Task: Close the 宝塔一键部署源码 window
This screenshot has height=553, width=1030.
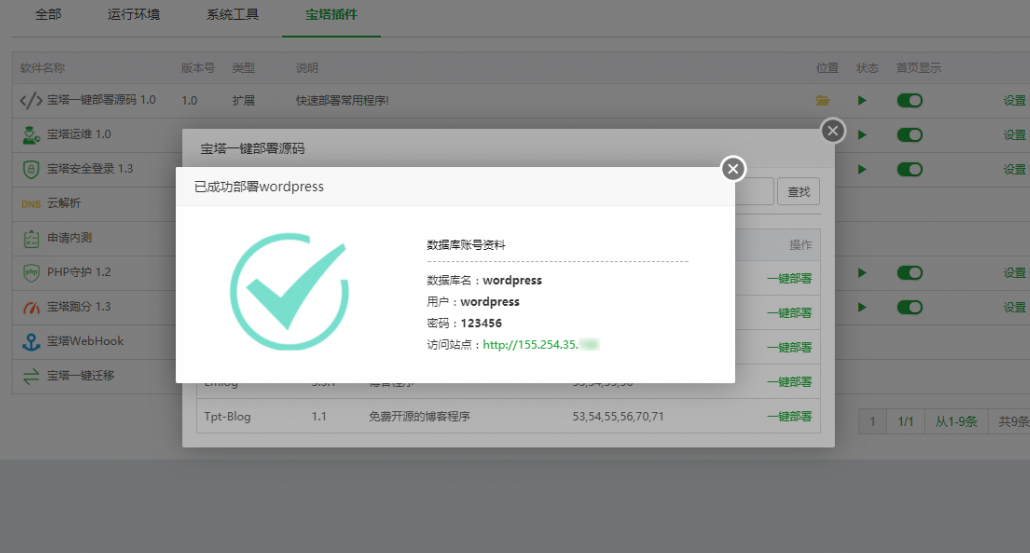Action: tap(833, 131)
